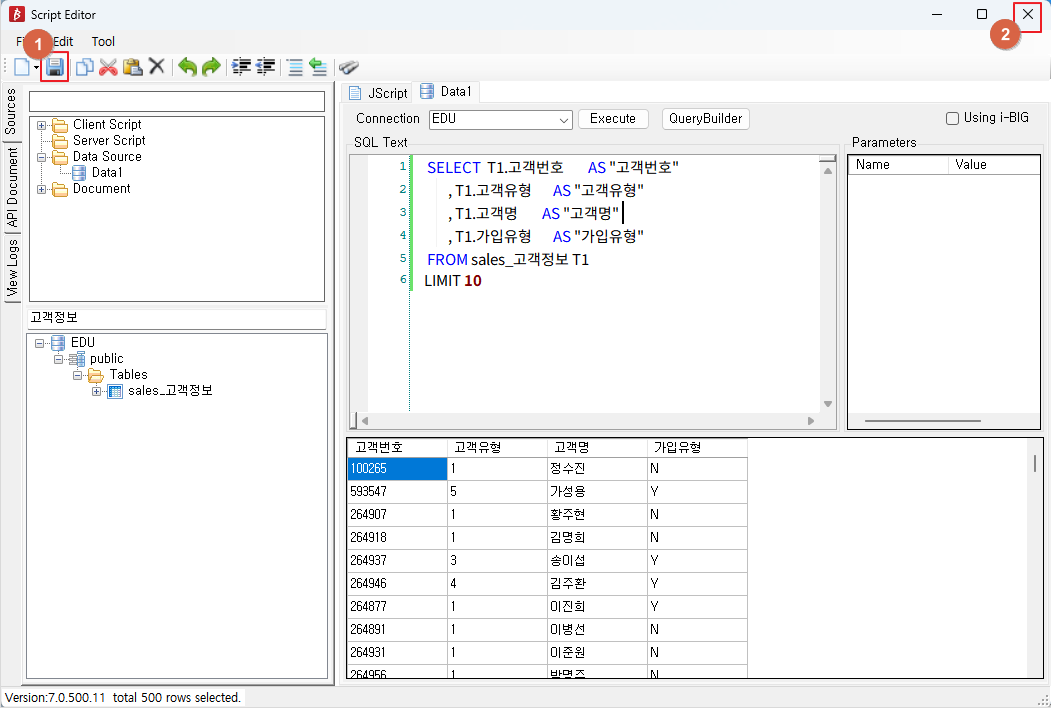Click the Execute button
The image size is (1051, 708).
(613, 119)
